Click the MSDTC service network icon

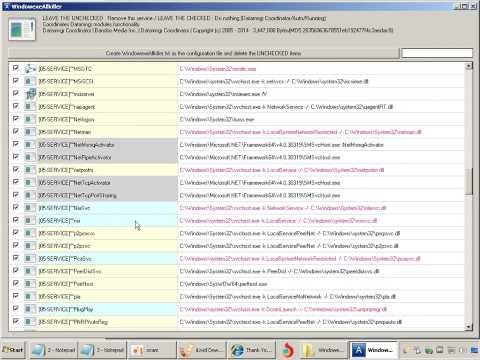coord(30,69)
